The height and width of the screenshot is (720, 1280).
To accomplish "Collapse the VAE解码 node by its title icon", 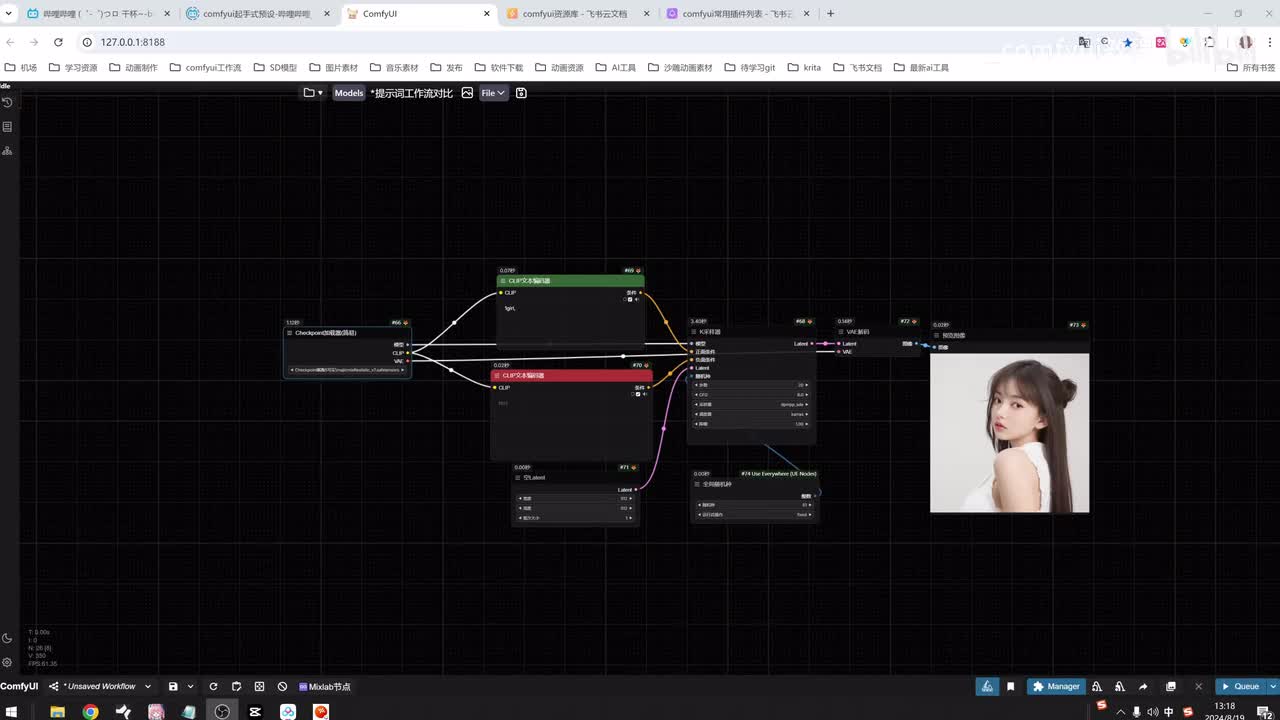I will (841, 332).
